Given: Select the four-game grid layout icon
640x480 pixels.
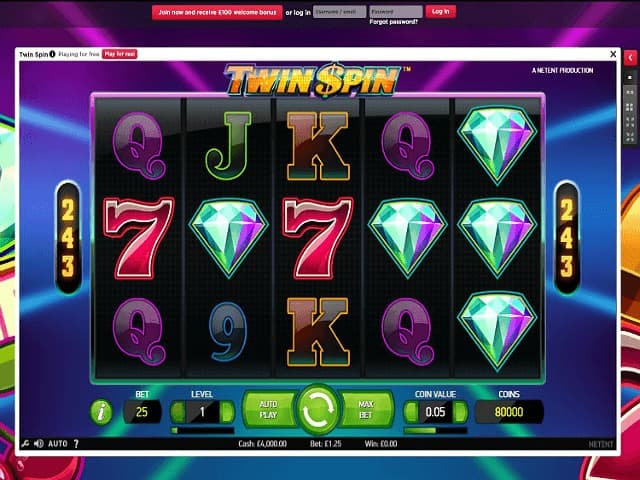Looking at the screenshot, I should pos(629,107).
